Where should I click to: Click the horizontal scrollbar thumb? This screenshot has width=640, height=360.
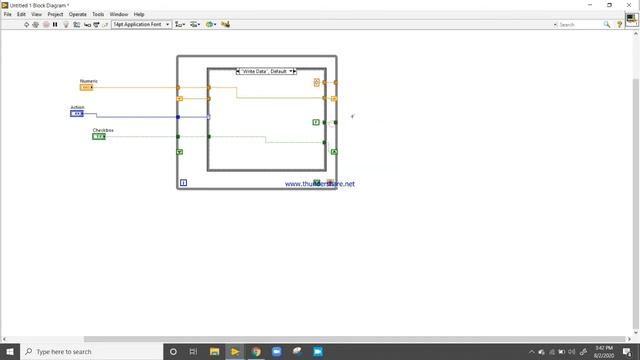point(354,339)
